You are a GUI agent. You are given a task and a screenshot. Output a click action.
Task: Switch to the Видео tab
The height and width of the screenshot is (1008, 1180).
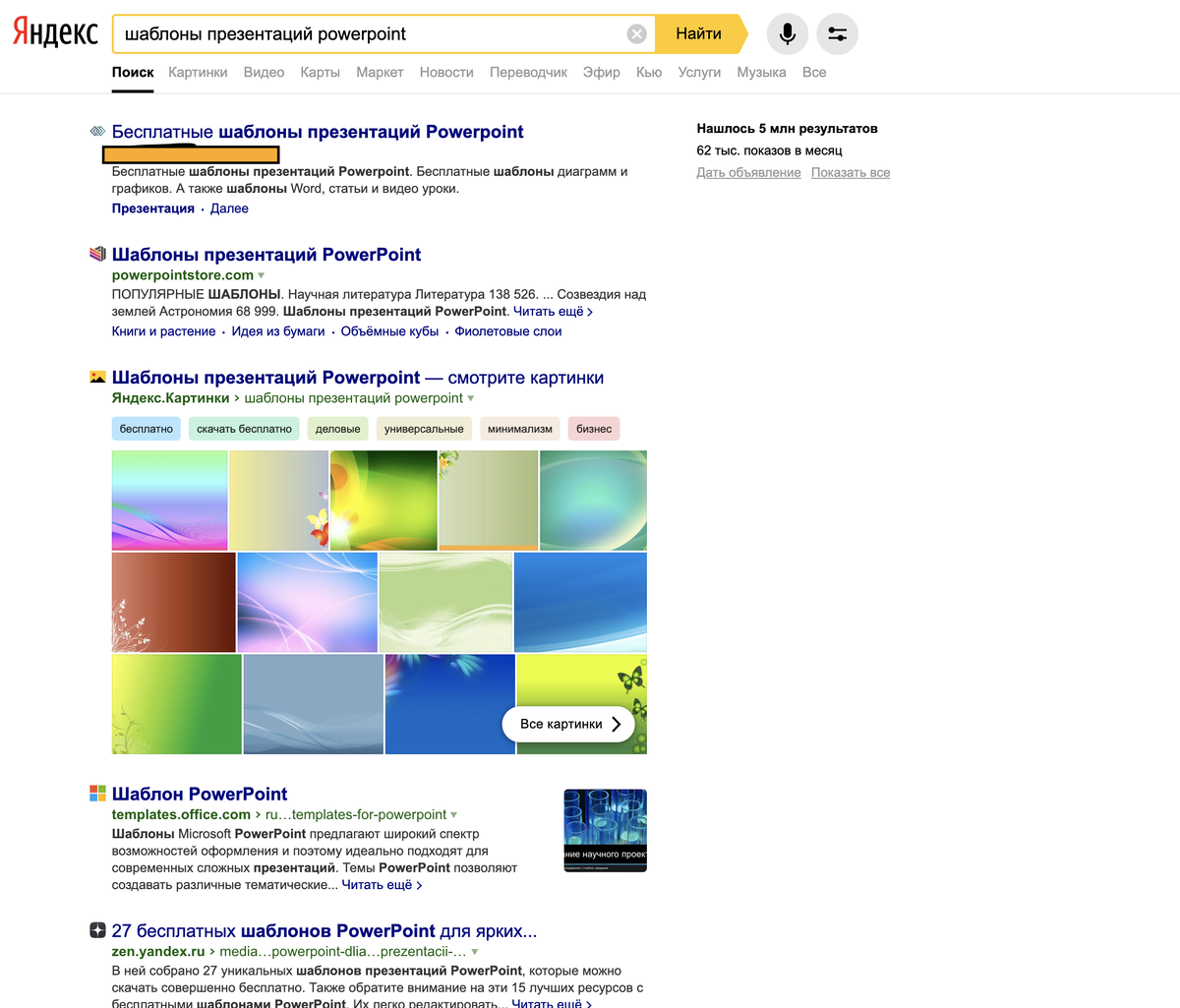tap(264, 73)
